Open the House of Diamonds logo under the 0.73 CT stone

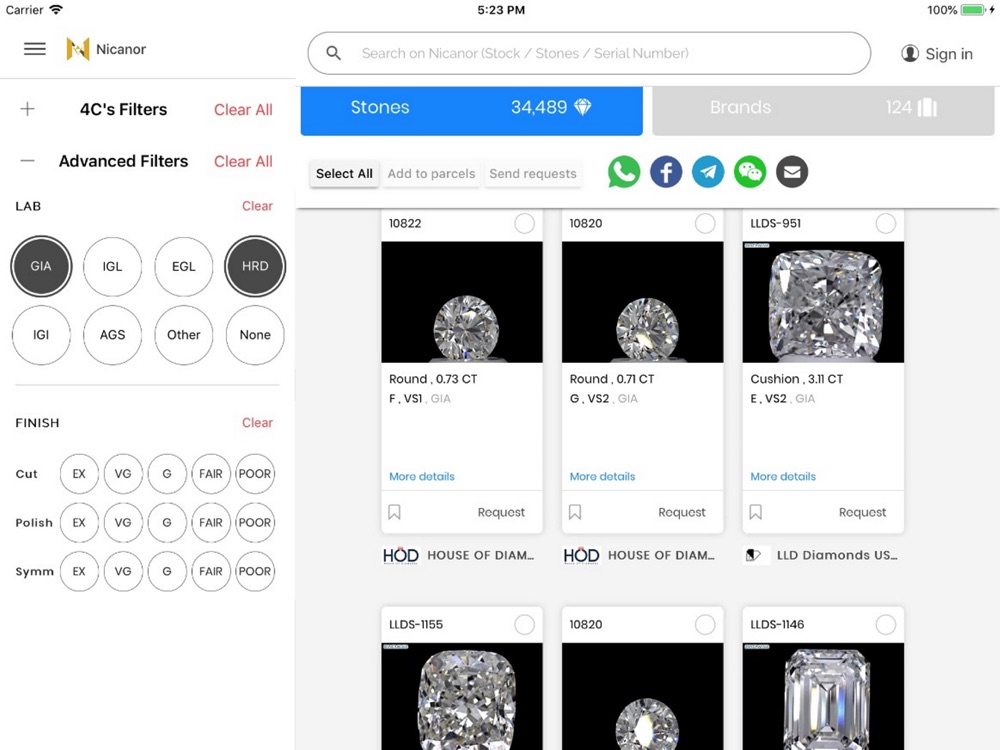[401, 555]
